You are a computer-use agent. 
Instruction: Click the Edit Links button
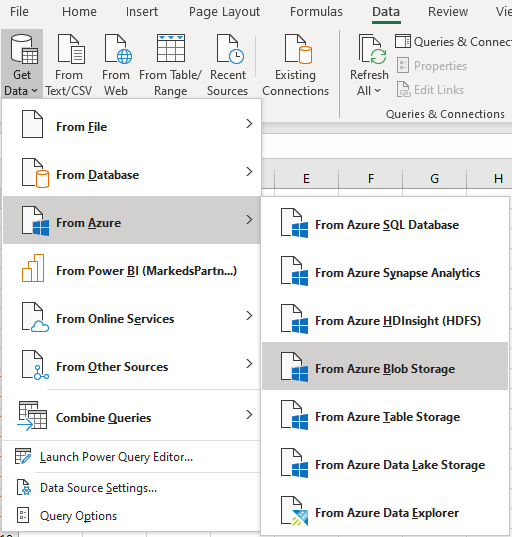point(430,90)
